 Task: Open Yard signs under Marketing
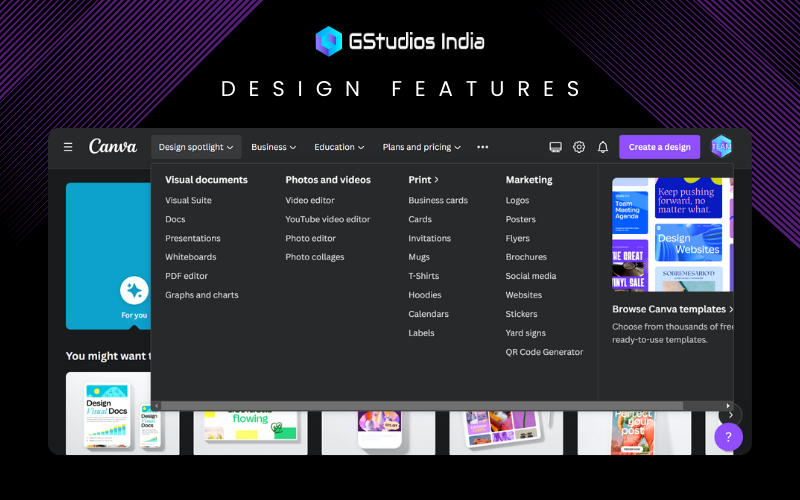click(526, 333)
